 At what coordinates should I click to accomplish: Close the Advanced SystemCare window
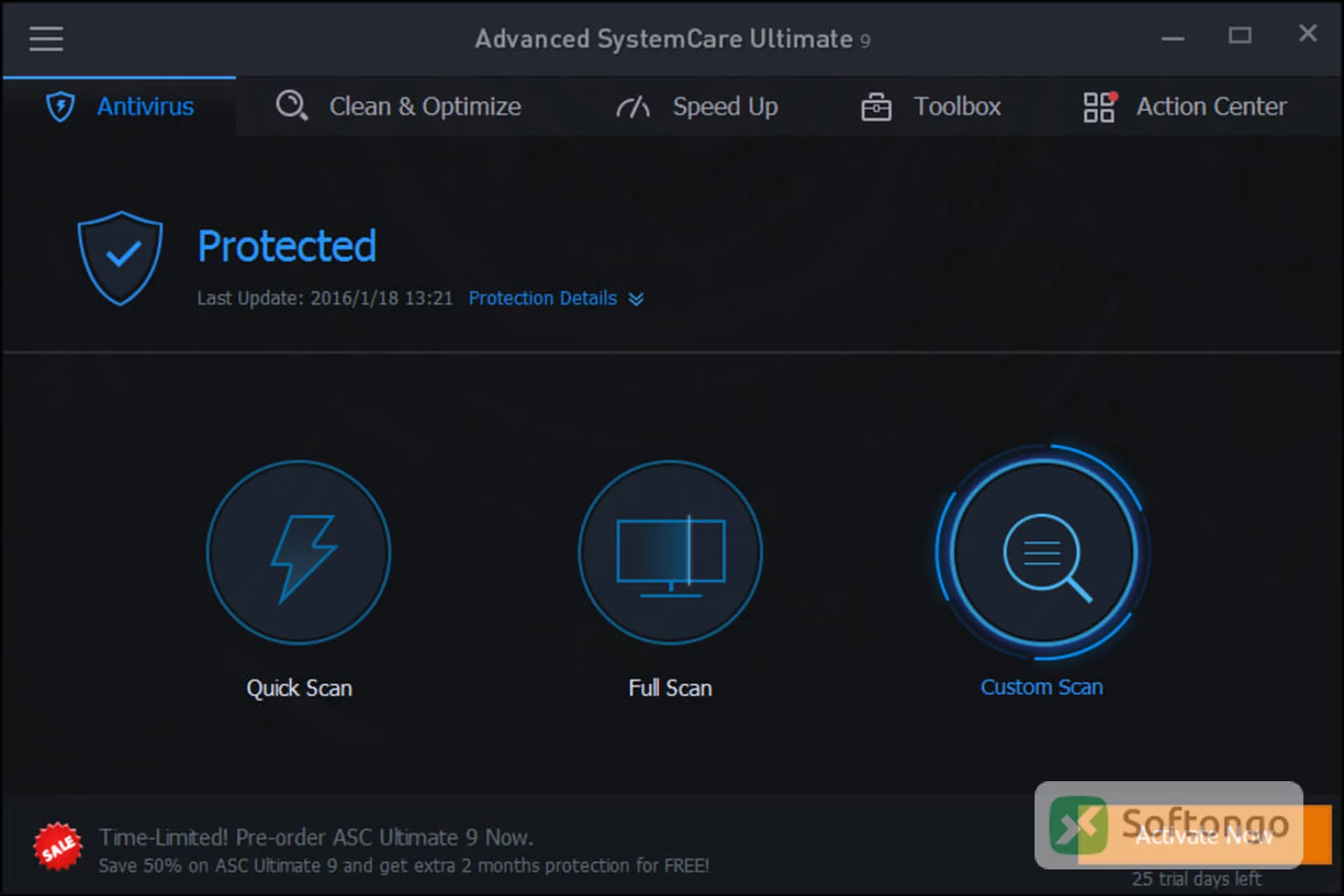1308,33
